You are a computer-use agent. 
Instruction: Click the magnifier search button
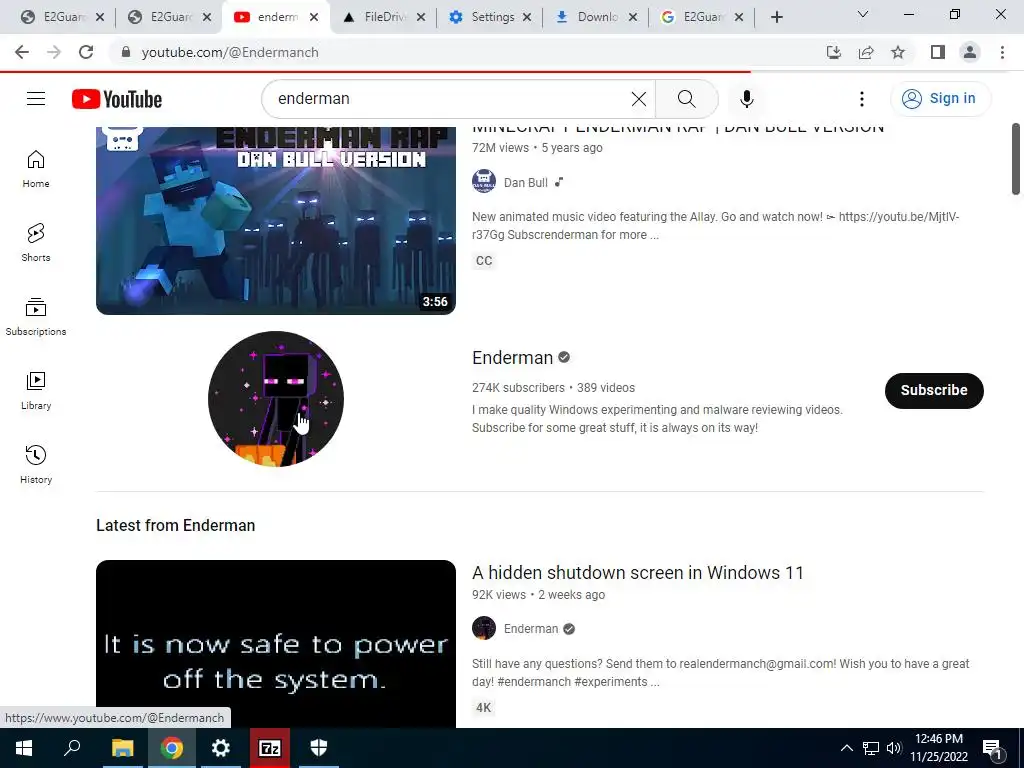click(x=686, y=99)
